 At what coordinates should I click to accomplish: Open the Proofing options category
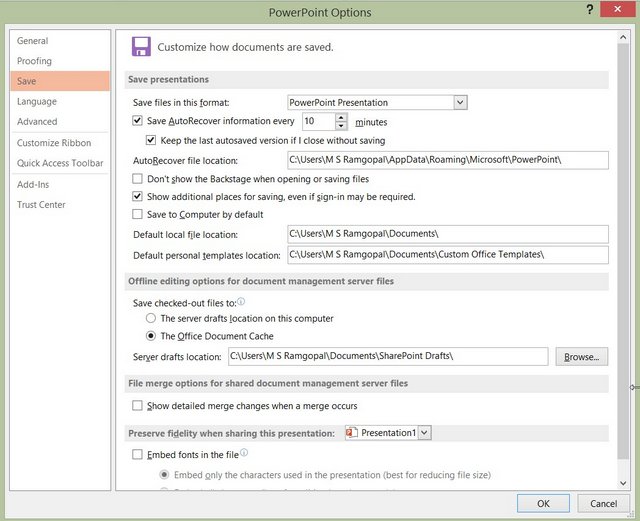pos(34,61)
